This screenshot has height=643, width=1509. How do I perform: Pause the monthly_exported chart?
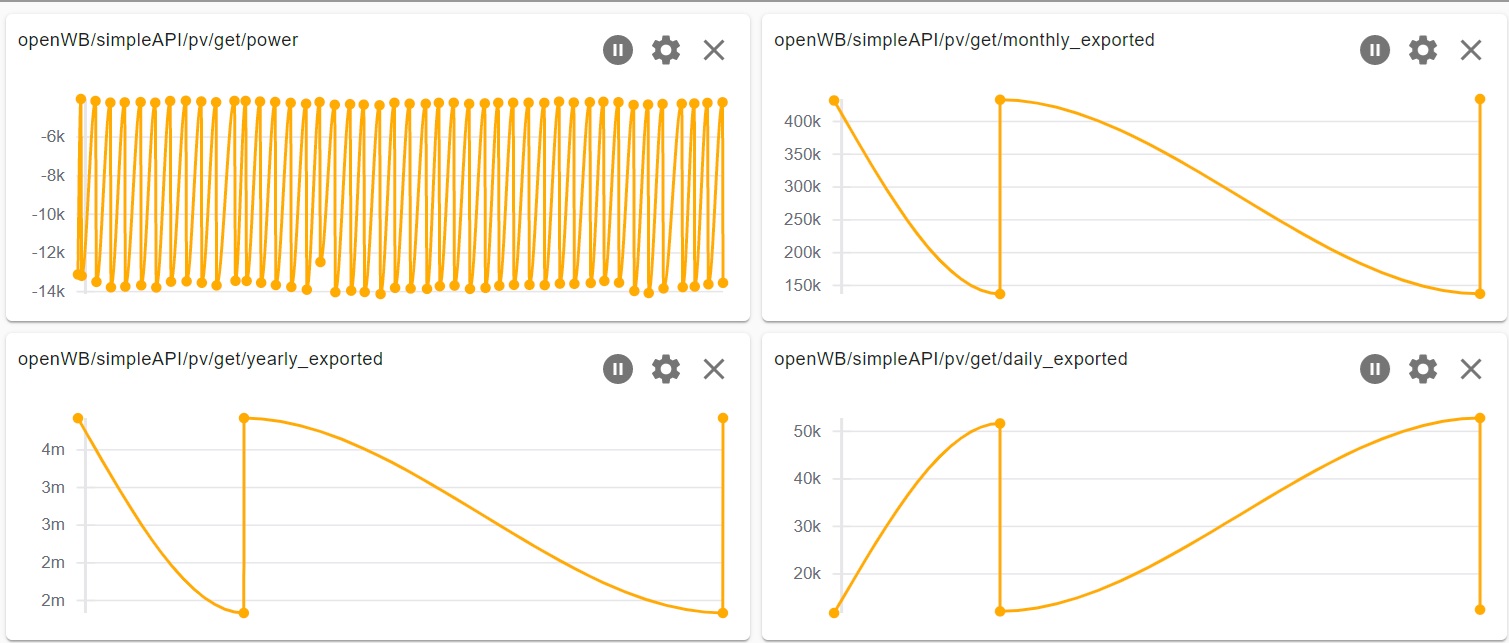pos(1375,50)
